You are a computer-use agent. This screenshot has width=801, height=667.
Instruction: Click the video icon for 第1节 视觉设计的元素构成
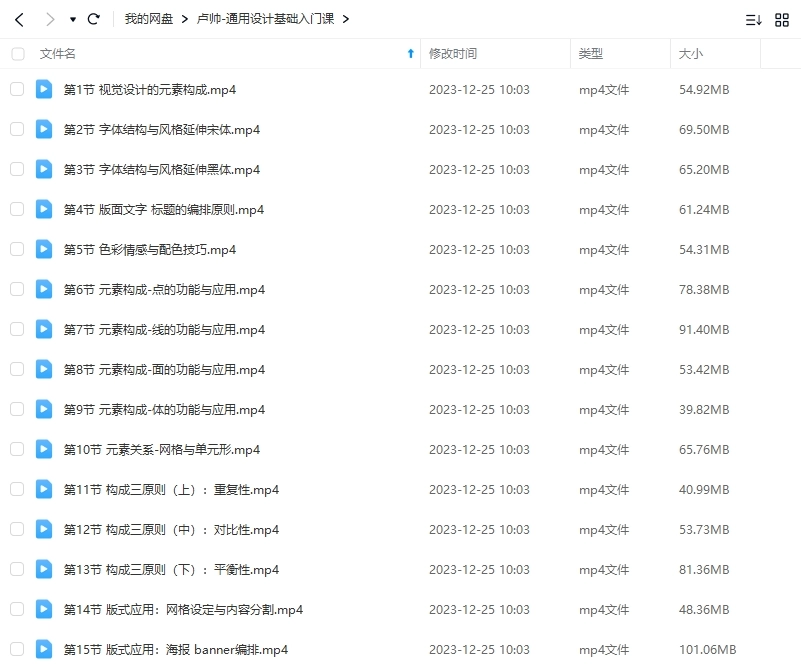click(x=44, y=89)
